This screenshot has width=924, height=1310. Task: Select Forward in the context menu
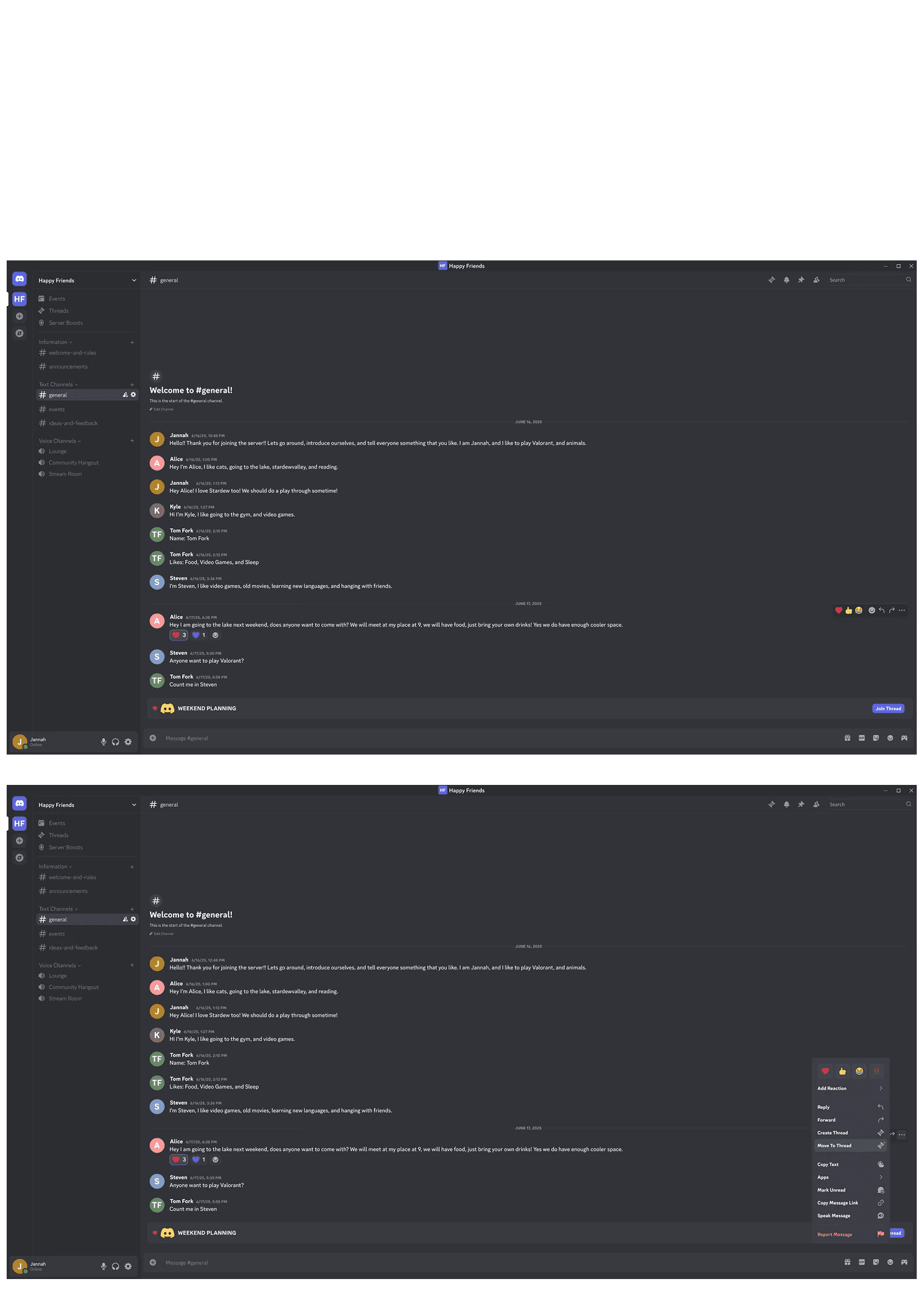click(851, 1120)
